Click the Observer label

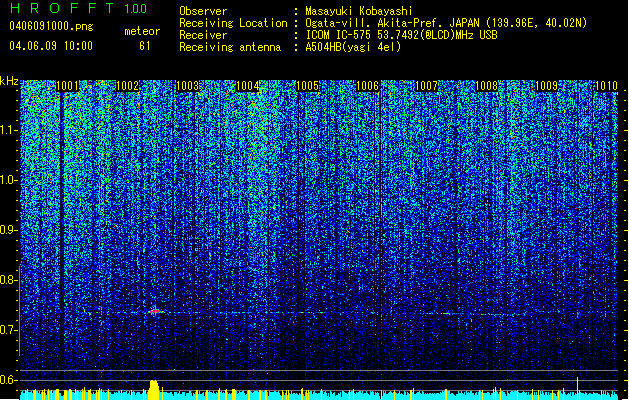point(203,11)
